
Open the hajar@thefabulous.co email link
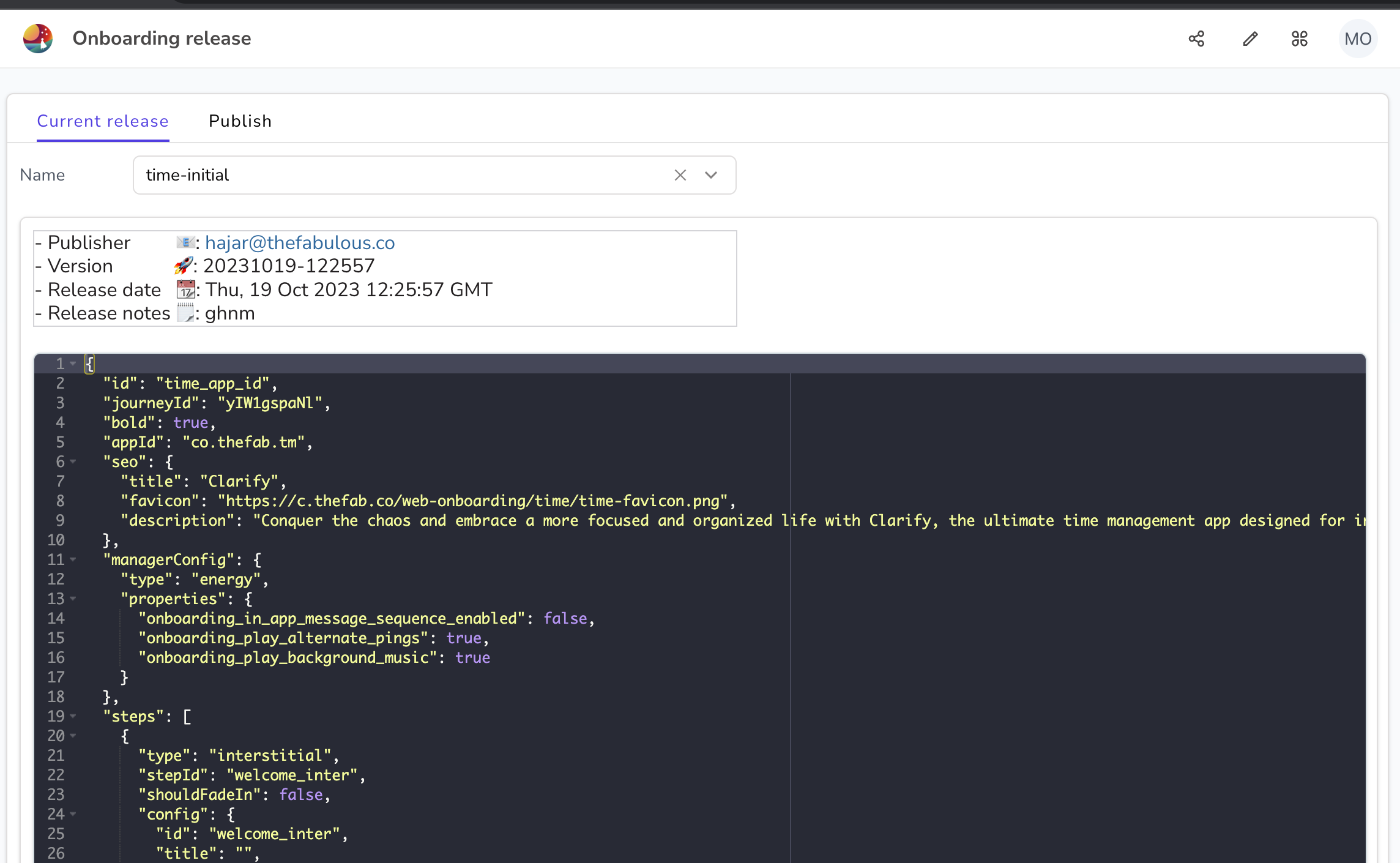[x=300, y=243]
